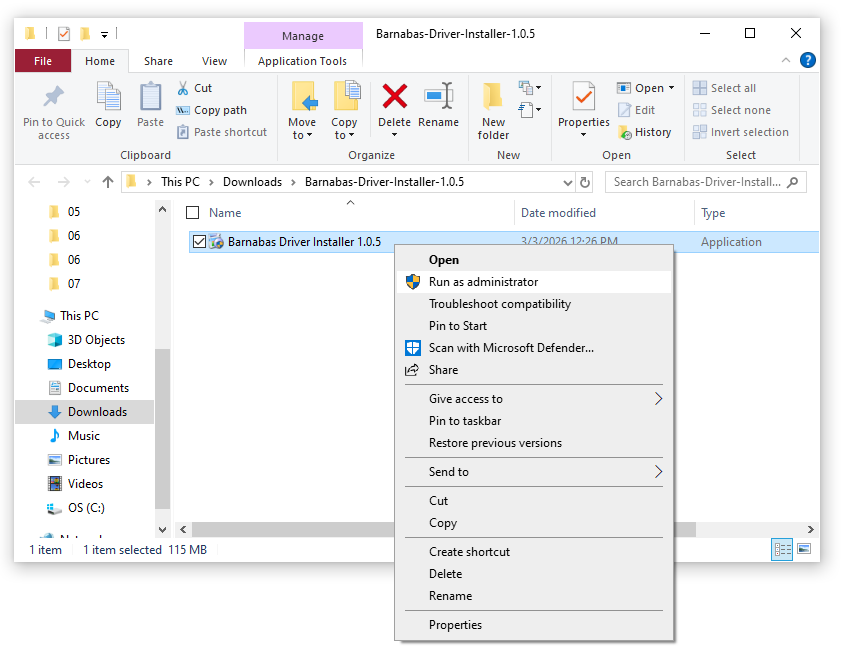Uncheck the Barnabas Driver Installer checkbox
Screen dimensions: 850x664
[x=199, y=242]
